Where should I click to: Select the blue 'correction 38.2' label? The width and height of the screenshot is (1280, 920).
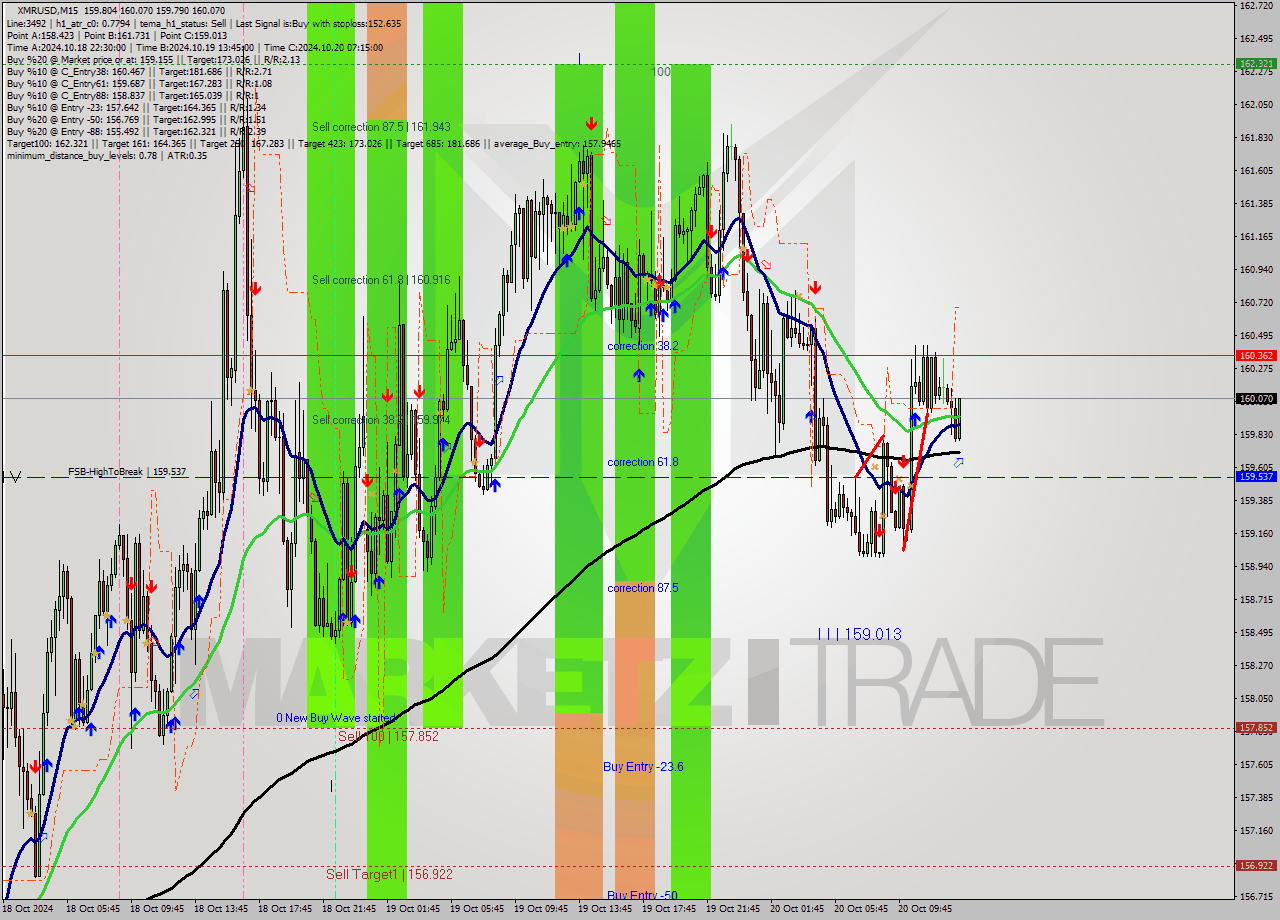[x=643, y=346]
